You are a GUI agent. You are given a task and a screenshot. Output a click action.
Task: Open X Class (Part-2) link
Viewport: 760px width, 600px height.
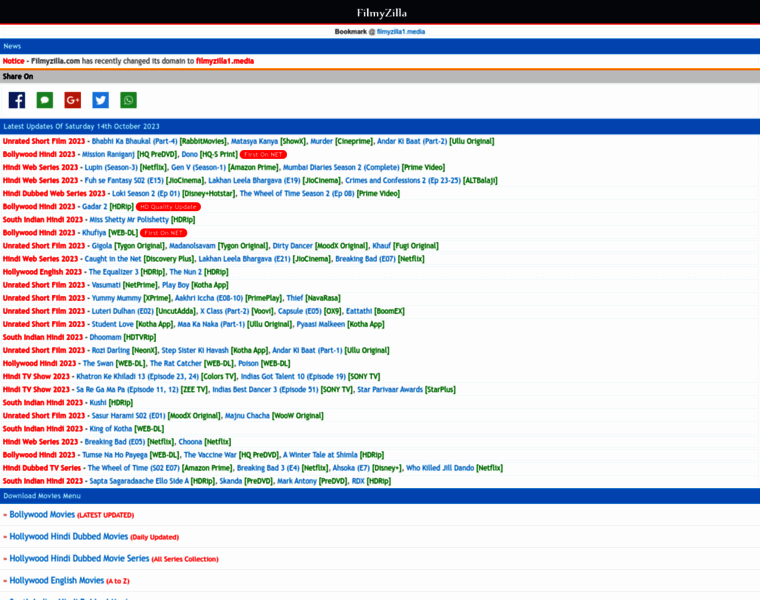tap(224, 311)
